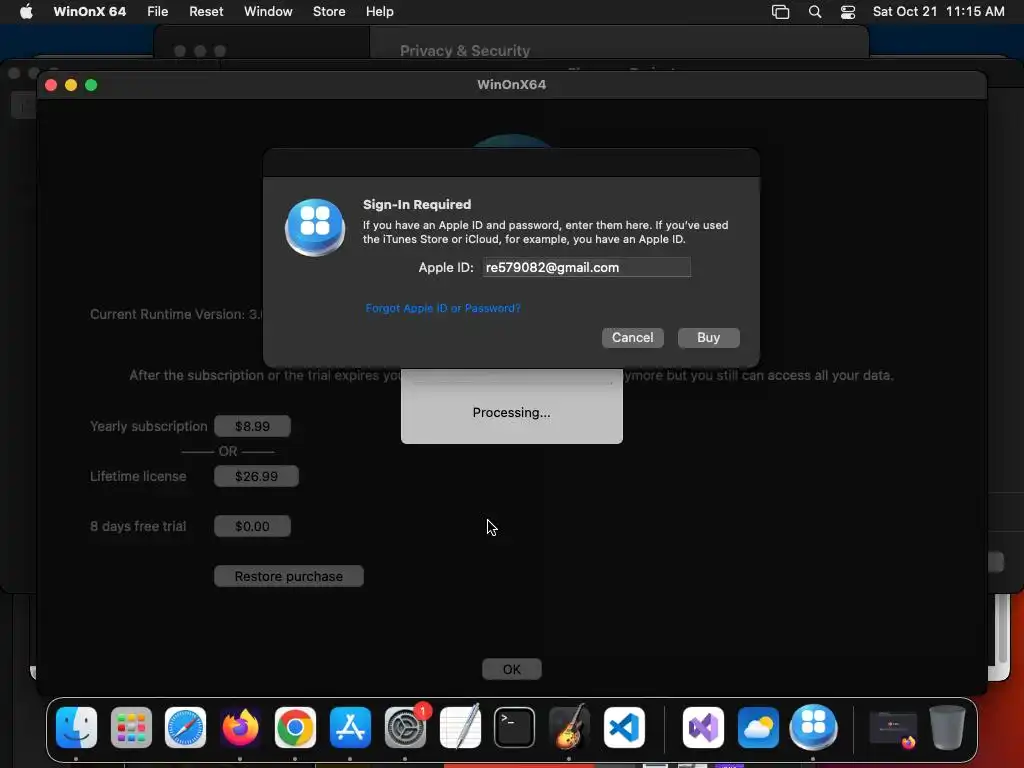The height and width of the screenshot is (768, 1024).
Task: Click the Buy button
Action: [709, 338]
